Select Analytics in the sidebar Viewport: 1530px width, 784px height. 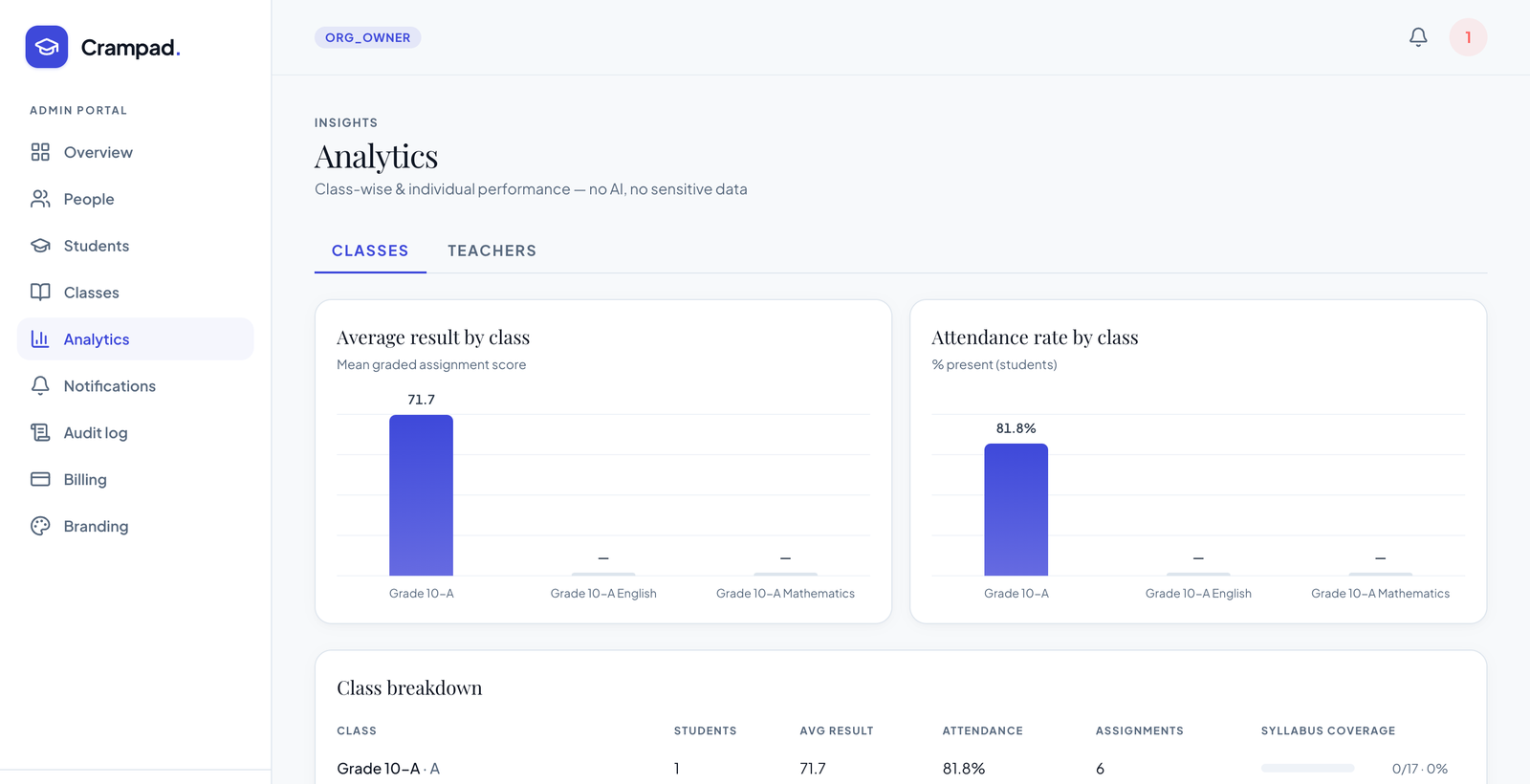click(x=136, y=339)
